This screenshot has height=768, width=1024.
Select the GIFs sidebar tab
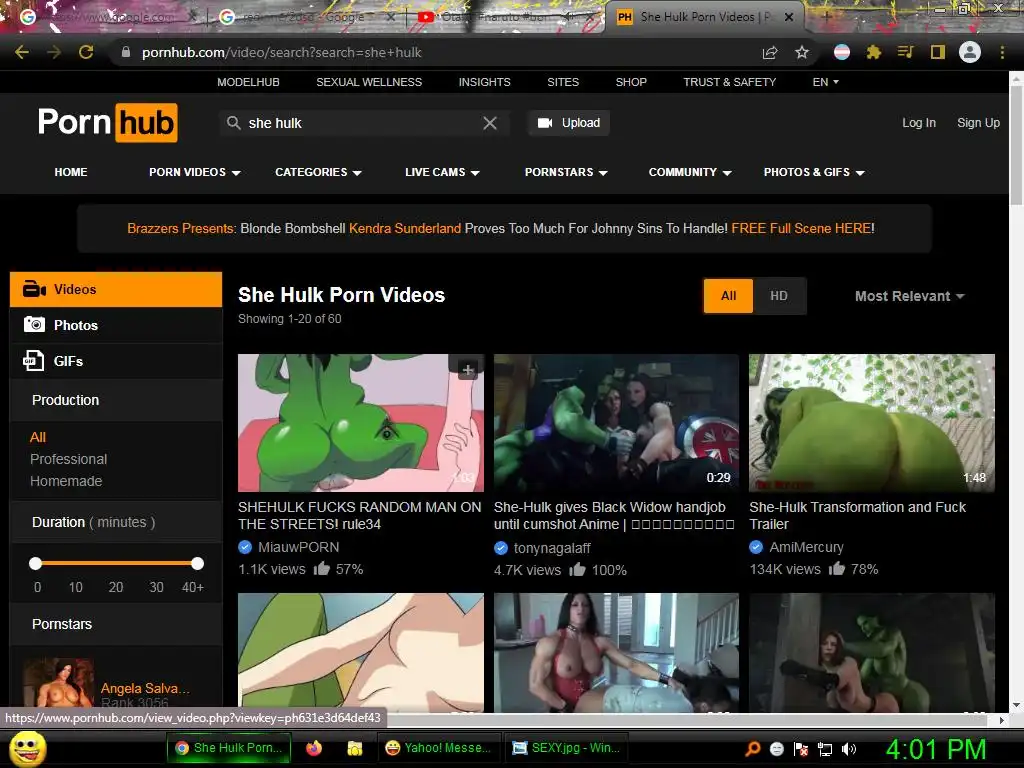pyautogui.click(x=116, y=361)
